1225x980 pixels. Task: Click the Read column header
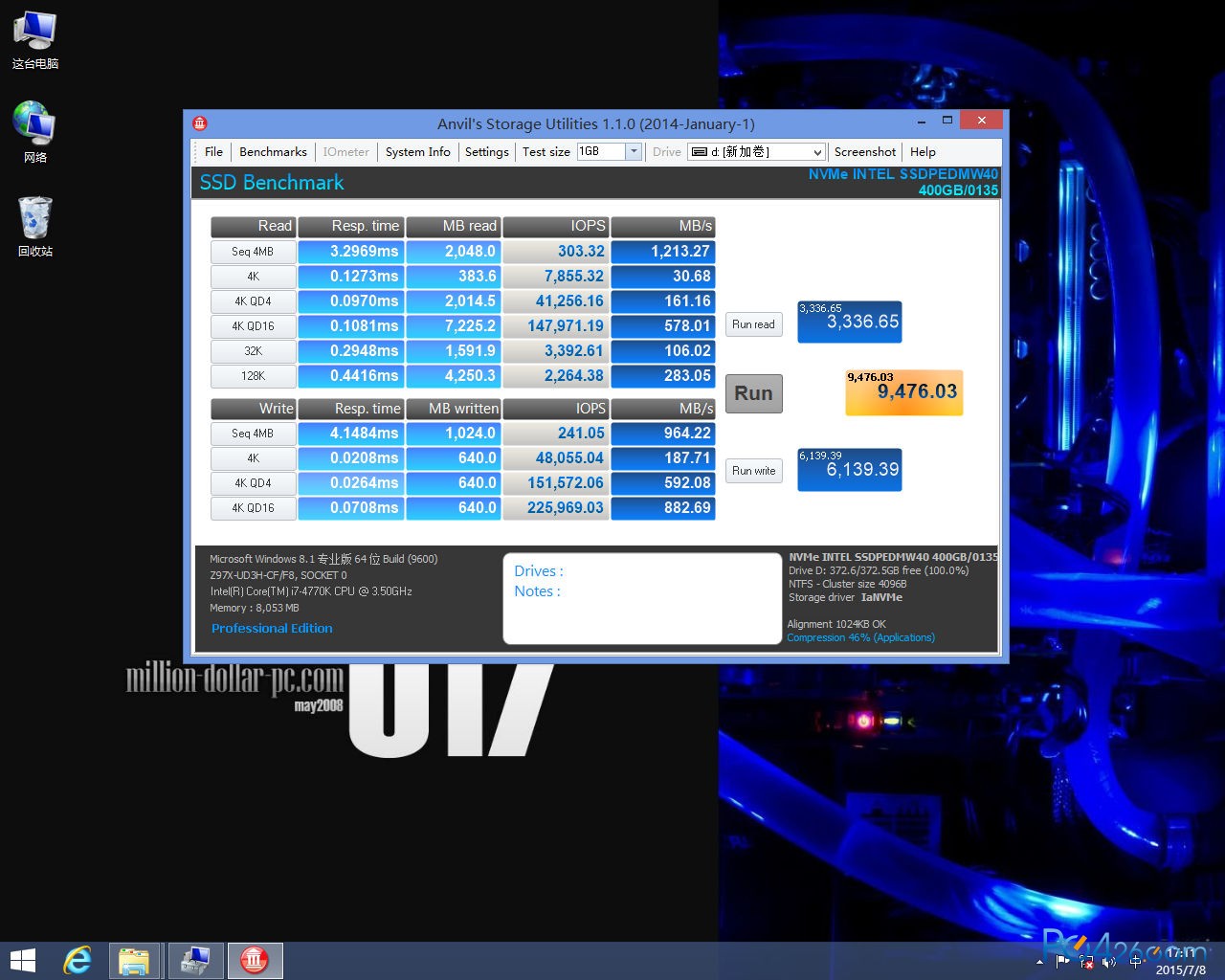(253, 227)
